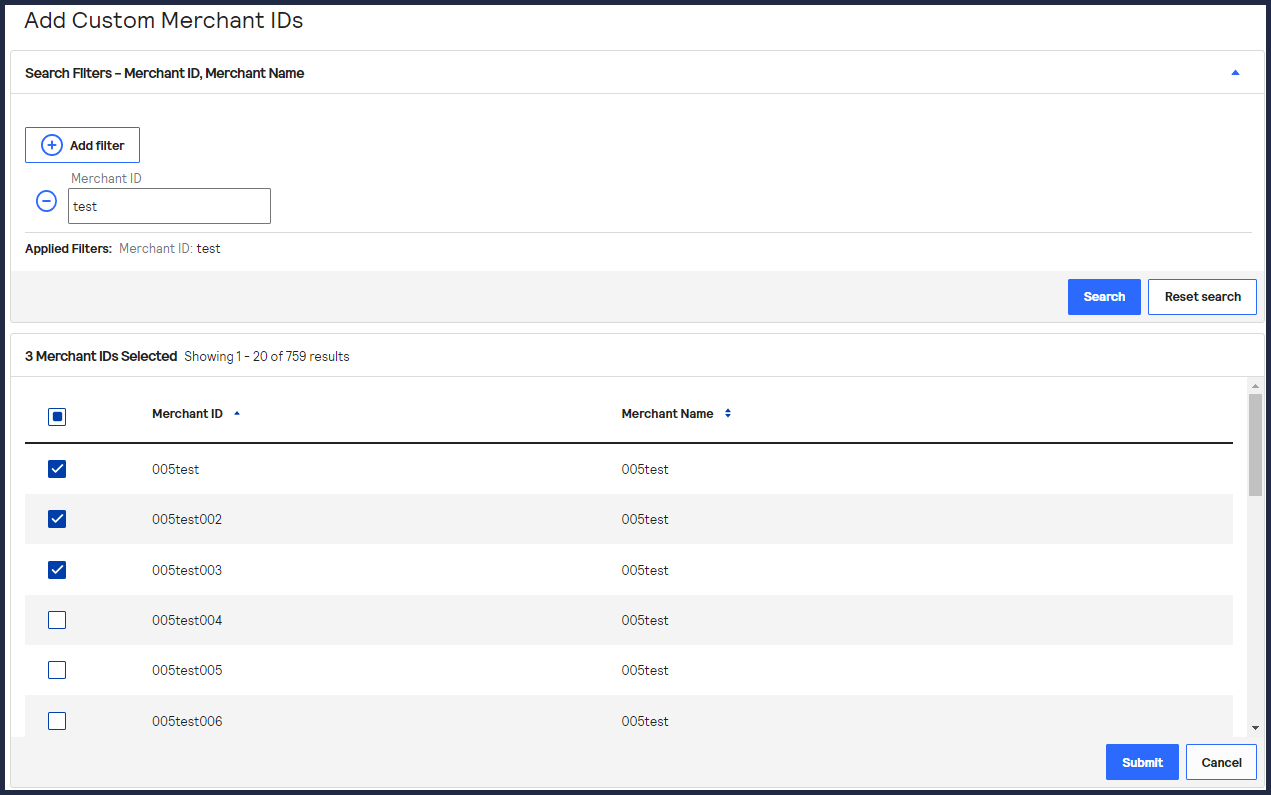Tick the 005test006 checkbox

point(57,721)
